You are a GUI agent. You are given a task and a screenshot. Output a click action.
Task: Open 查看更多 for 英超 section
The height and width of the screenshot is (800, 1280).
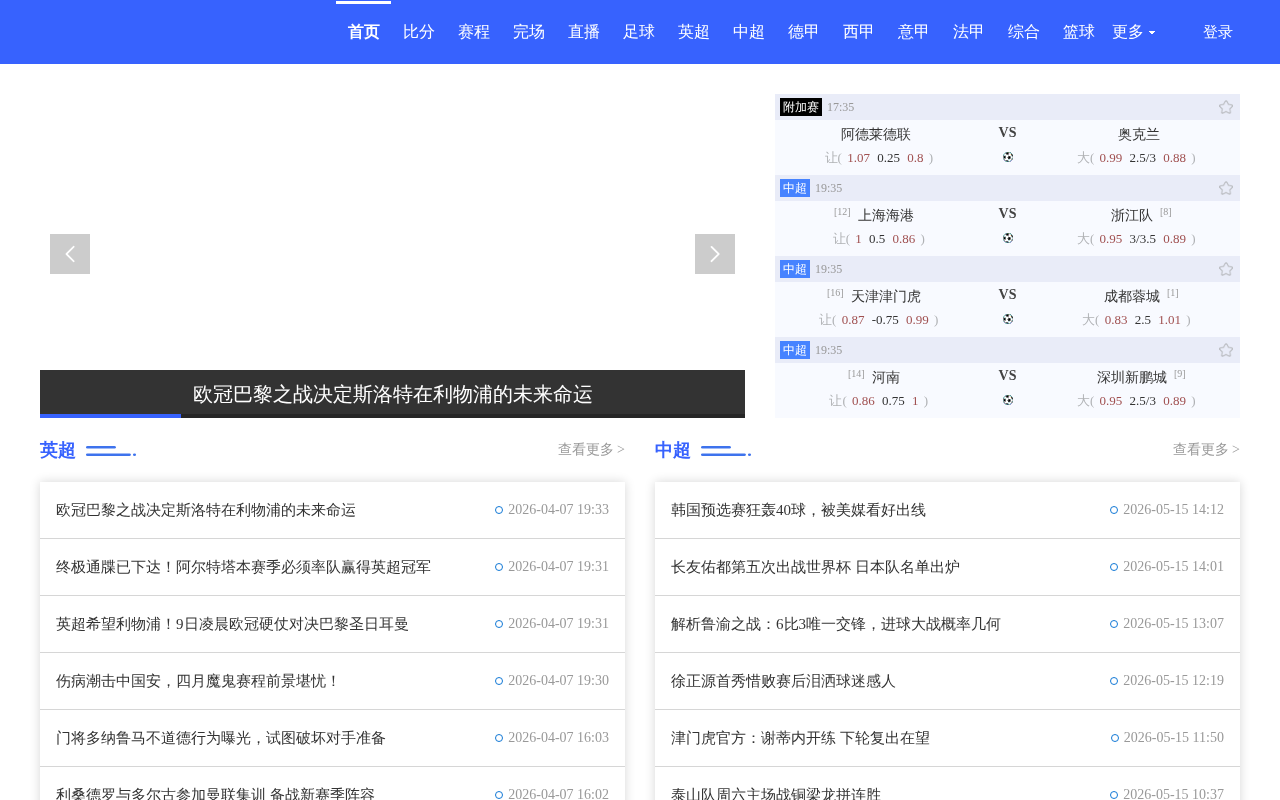pos(591,450)
